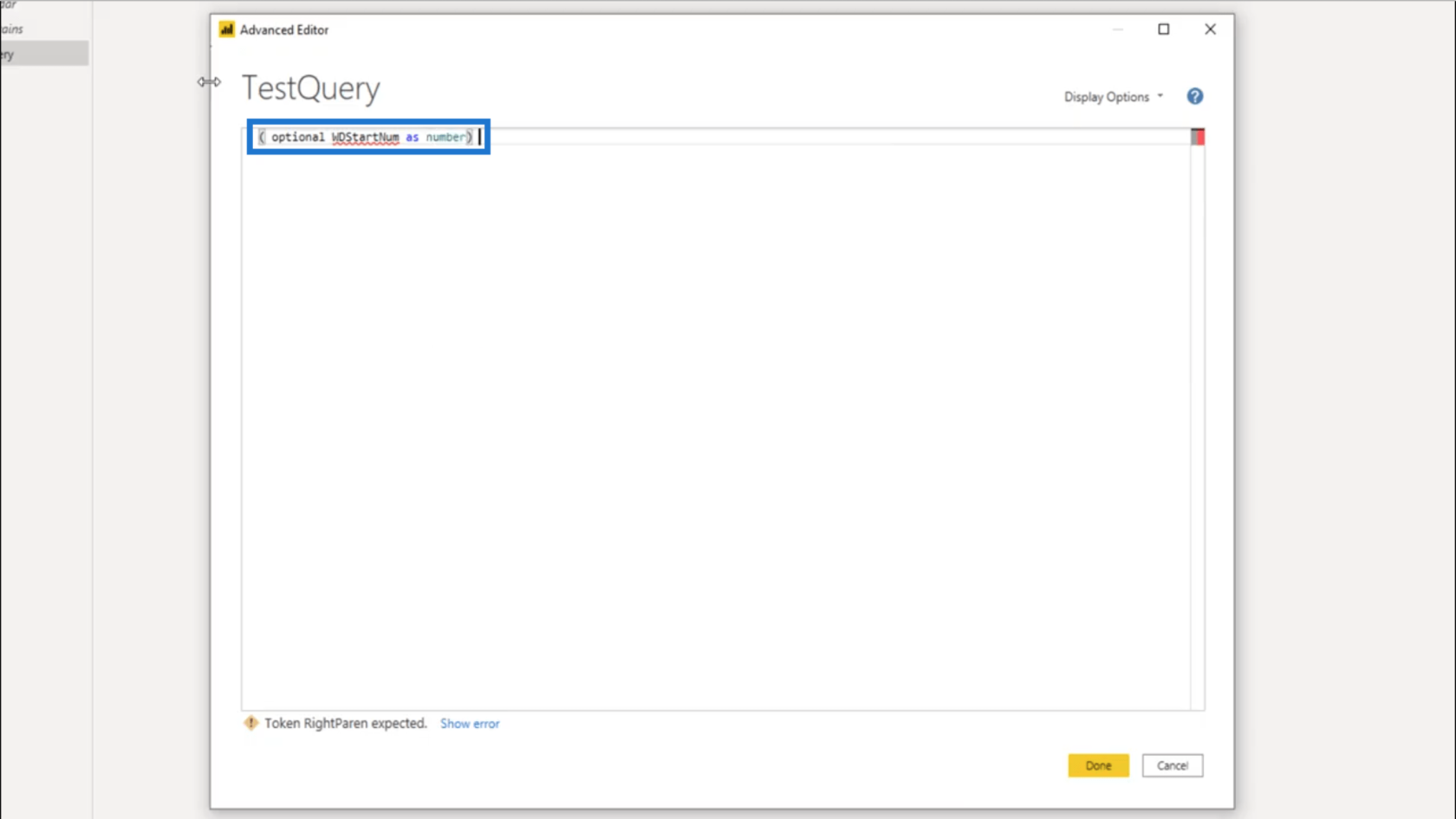The height and width of the screenshot is (819, 1456).
Task: Close the Advanced Editor window
Action: click(x=1211, y=29)
